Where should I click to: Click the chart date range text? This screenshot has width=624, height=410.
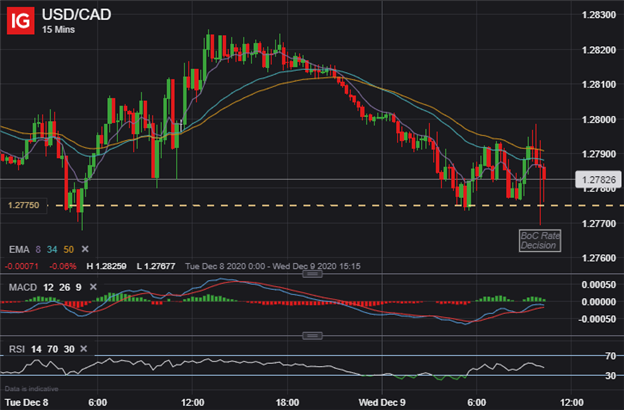pos(273,266)
